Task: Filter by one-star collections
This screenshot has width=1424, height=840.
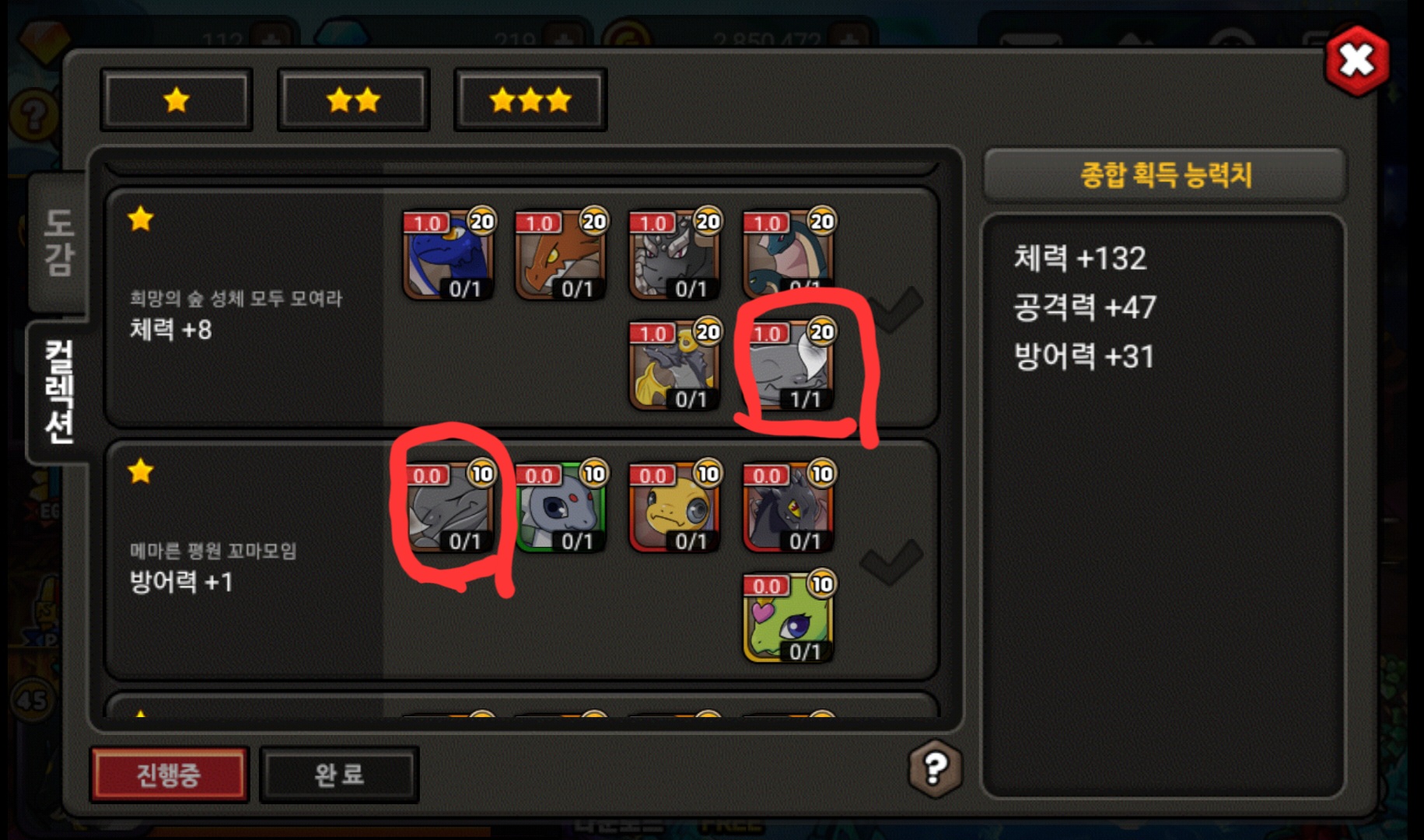Action: click(x=177, y=100)
